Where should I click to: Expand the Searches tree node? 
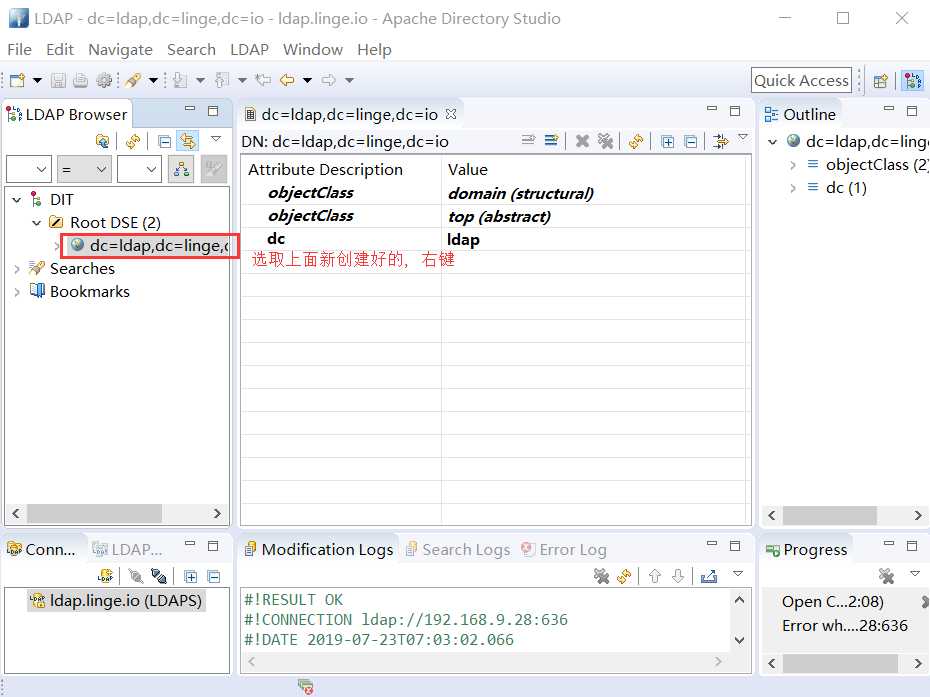pyautogui.click(x=17, y=269)
